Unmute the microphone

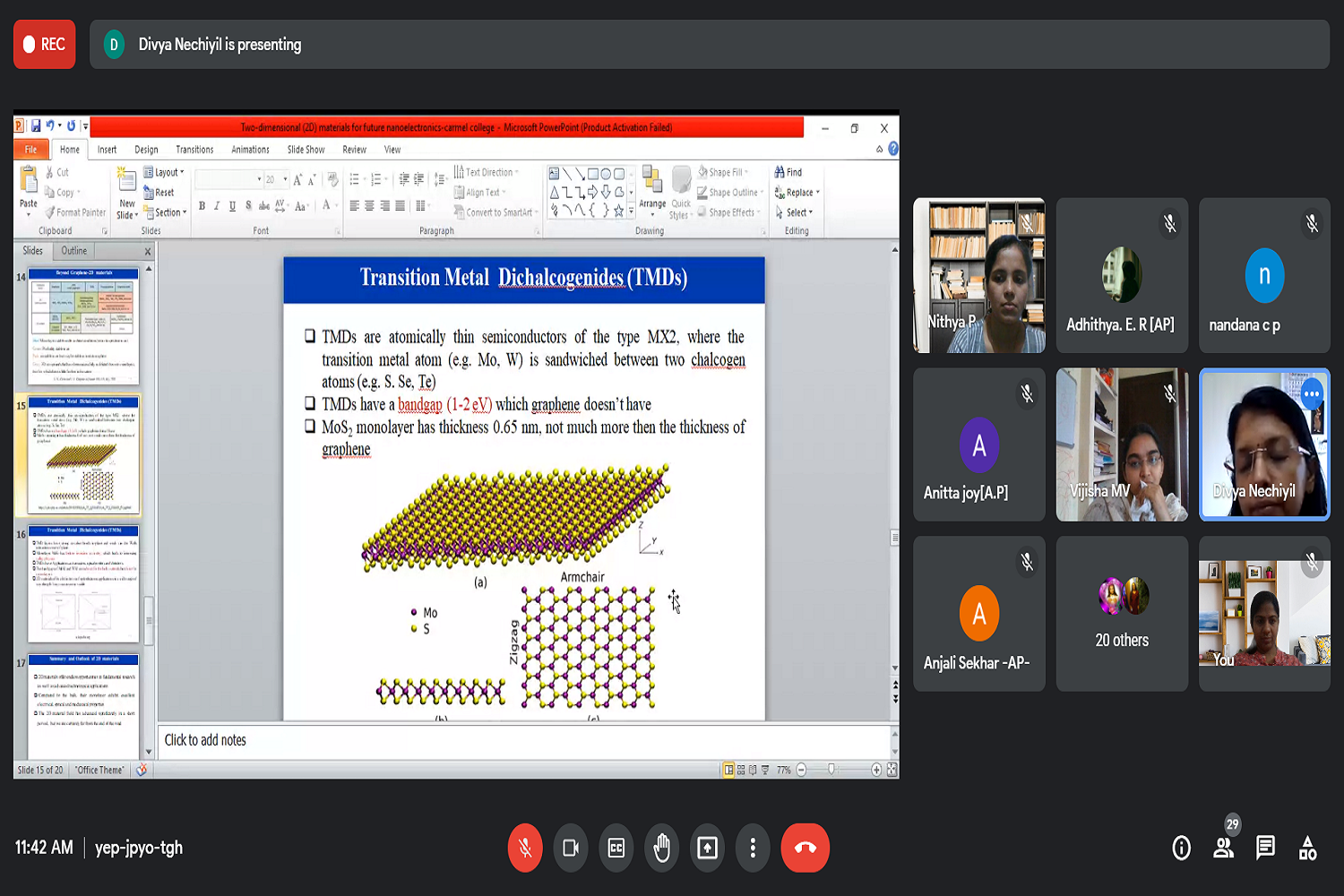tap(525, 848)
